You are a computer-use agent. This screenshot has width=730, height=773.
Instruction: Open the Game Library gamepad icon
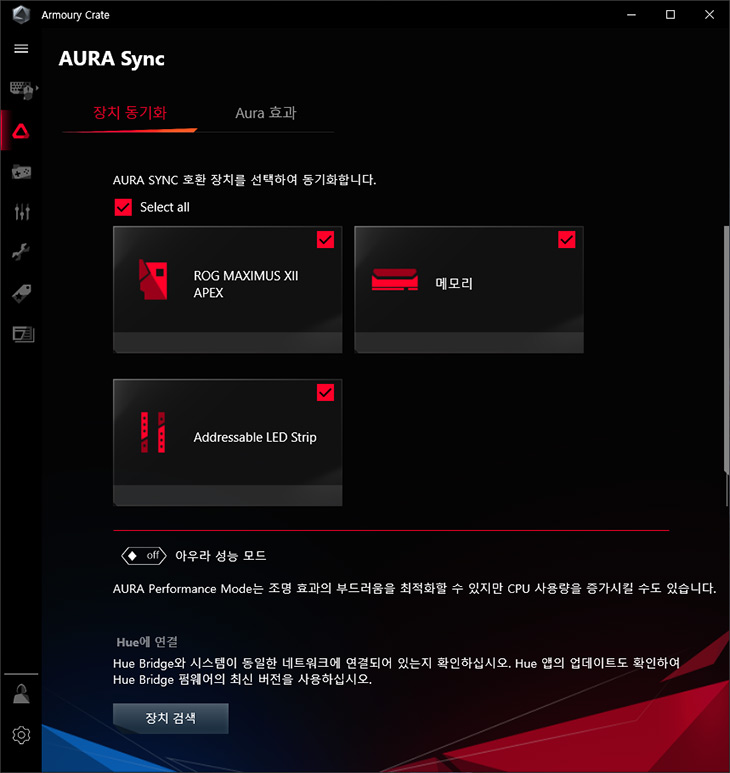click(x=21, y=172)
